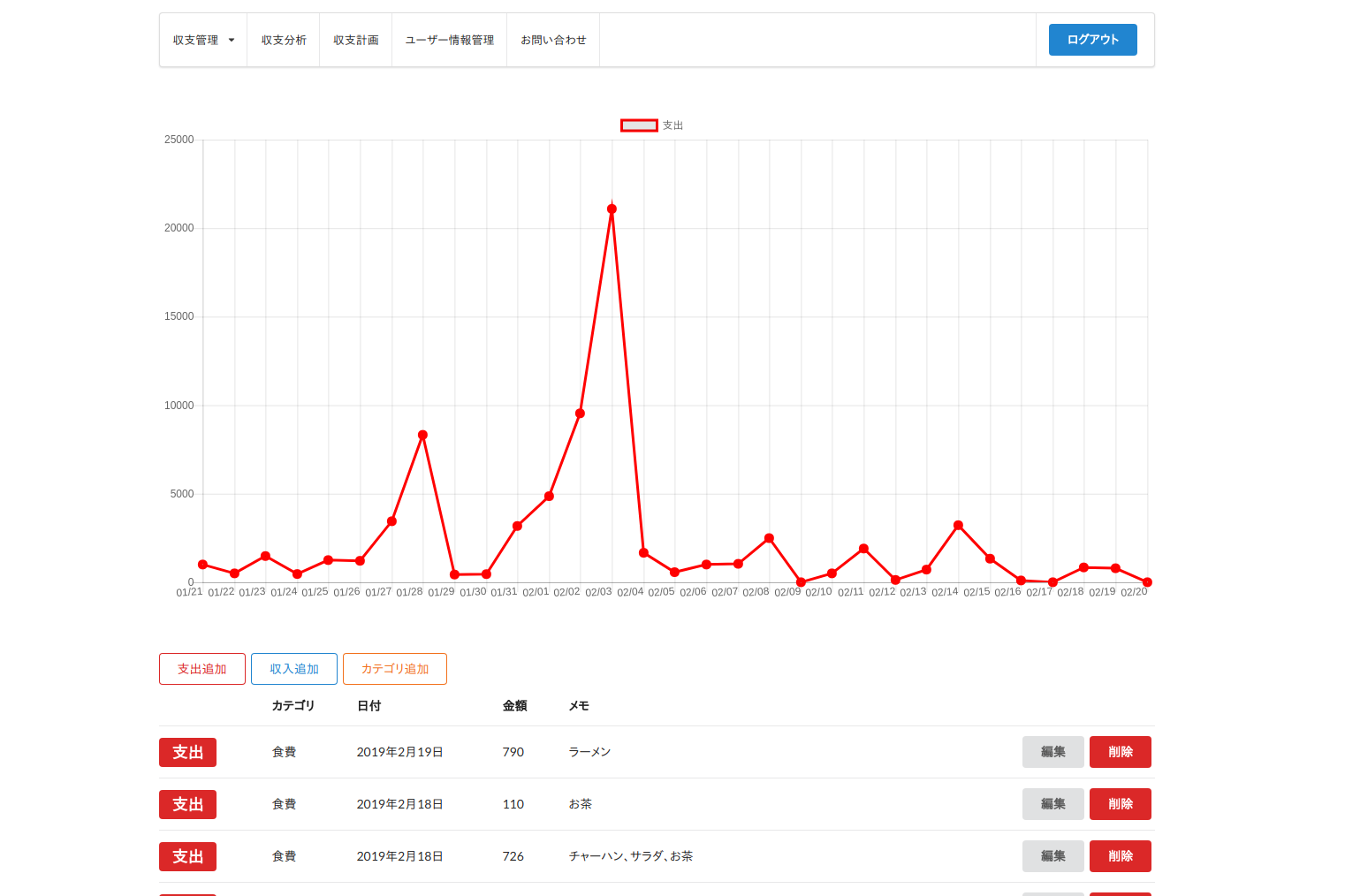Open ユーザー情報管理 in navigation bar
The image size is (1345, 896).
449,41
